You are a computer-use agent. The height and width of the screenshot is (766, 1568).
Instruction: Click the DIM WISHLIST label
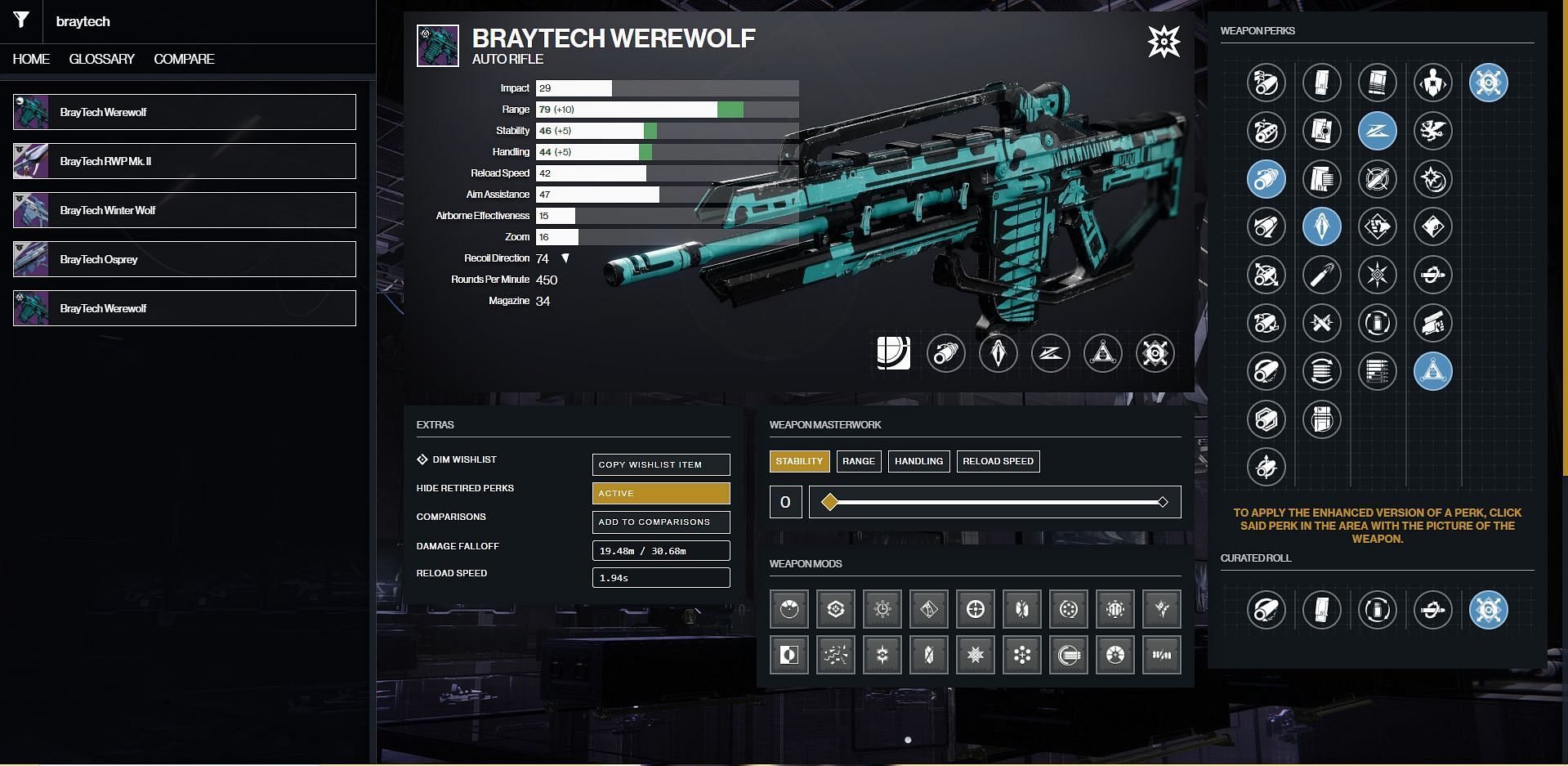464,459
